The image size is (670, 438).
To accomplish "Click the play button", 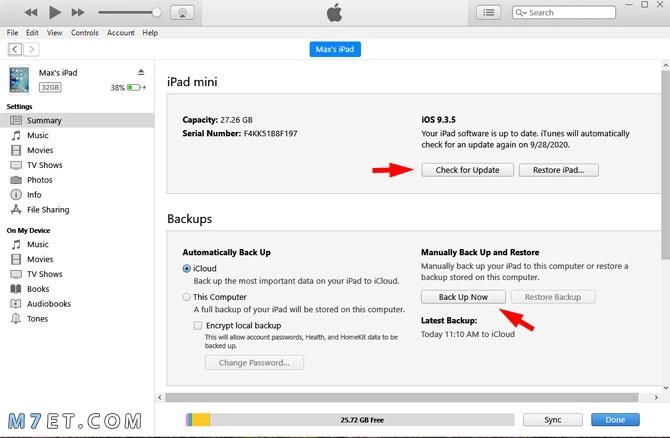I will [55, 12].
